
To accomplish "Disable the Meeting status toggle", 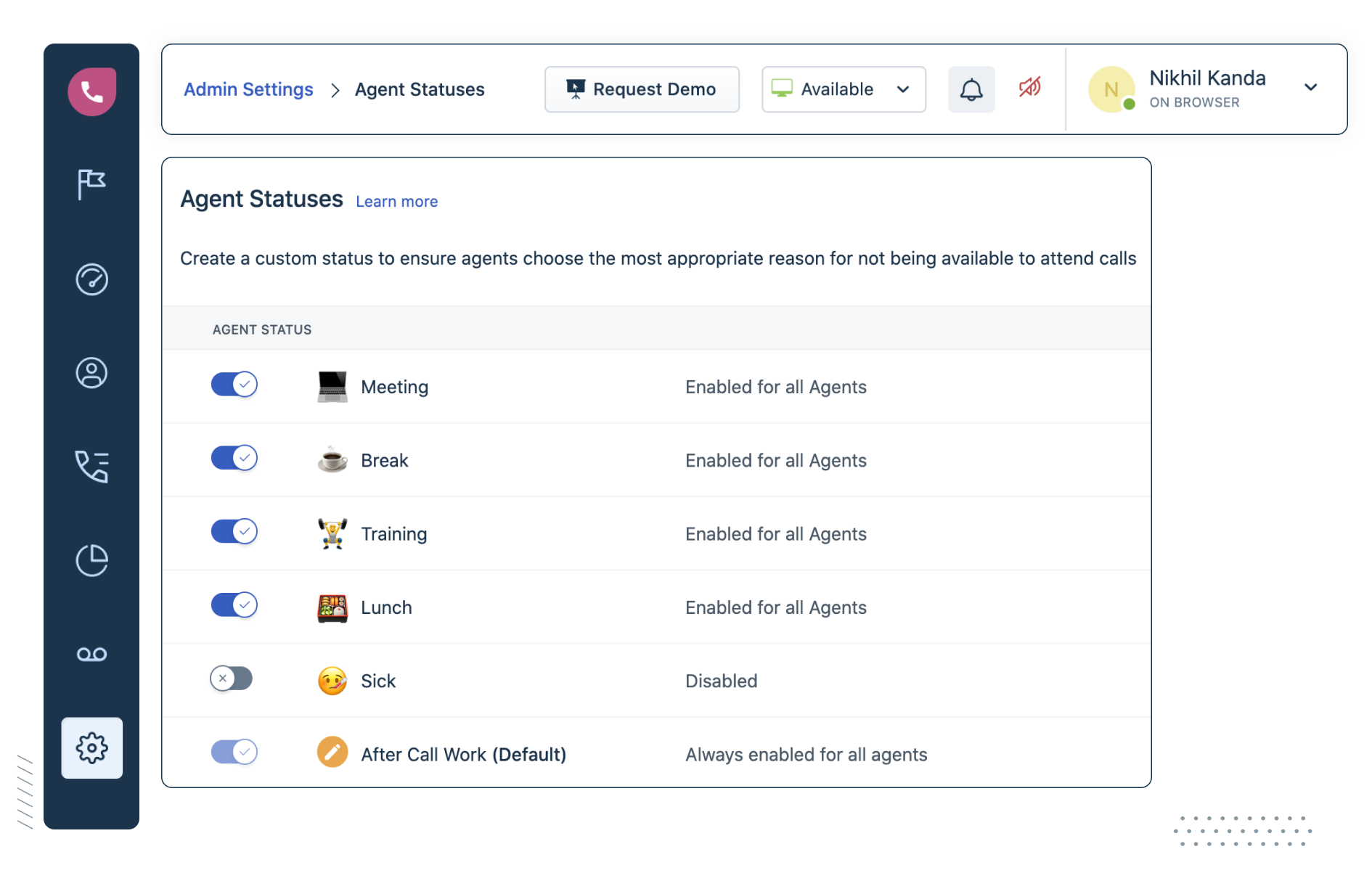I will (x=234, y=385).
